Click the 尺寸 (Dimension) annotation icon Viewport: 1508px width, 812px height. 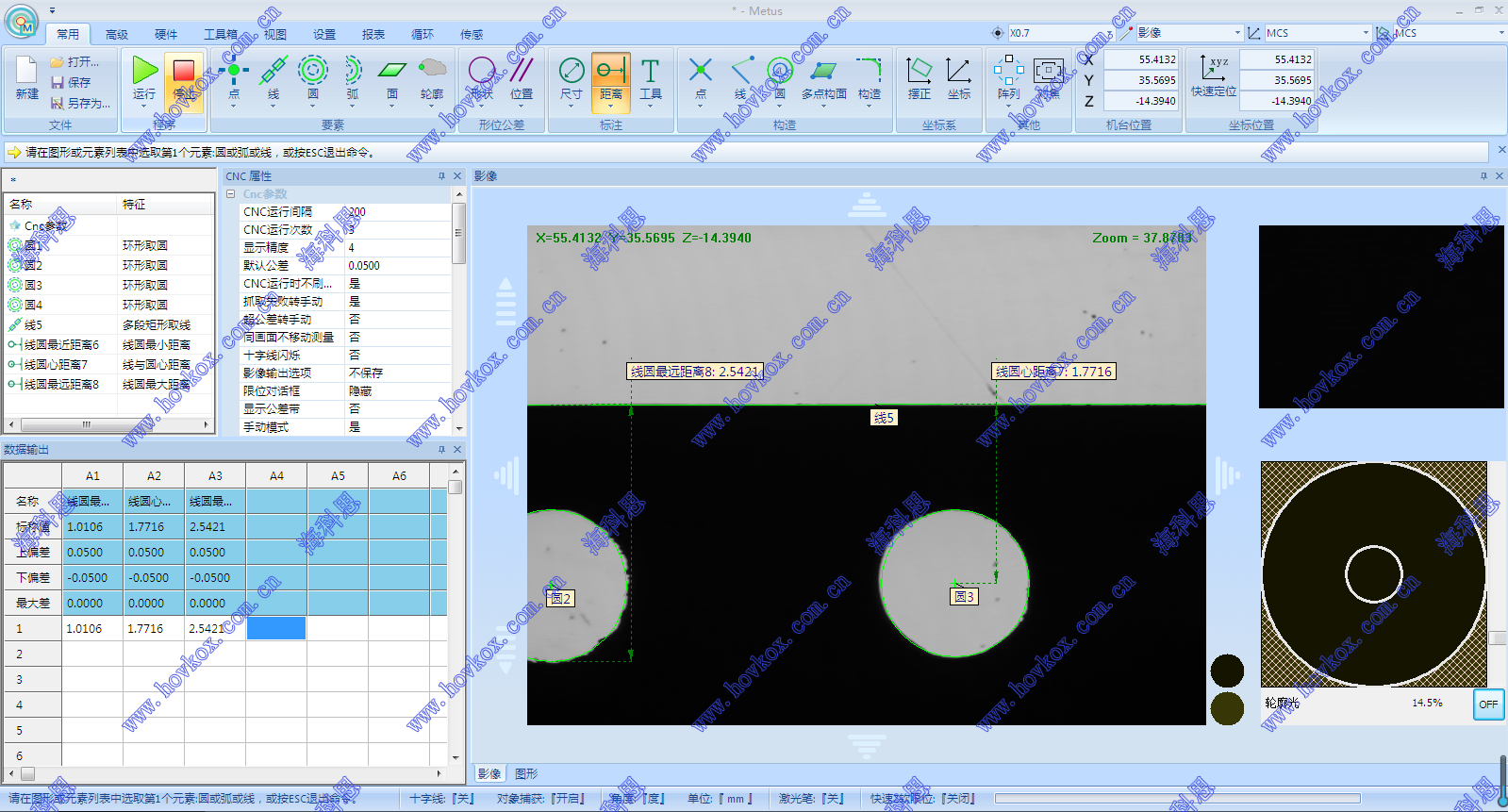tap(571, 72)
